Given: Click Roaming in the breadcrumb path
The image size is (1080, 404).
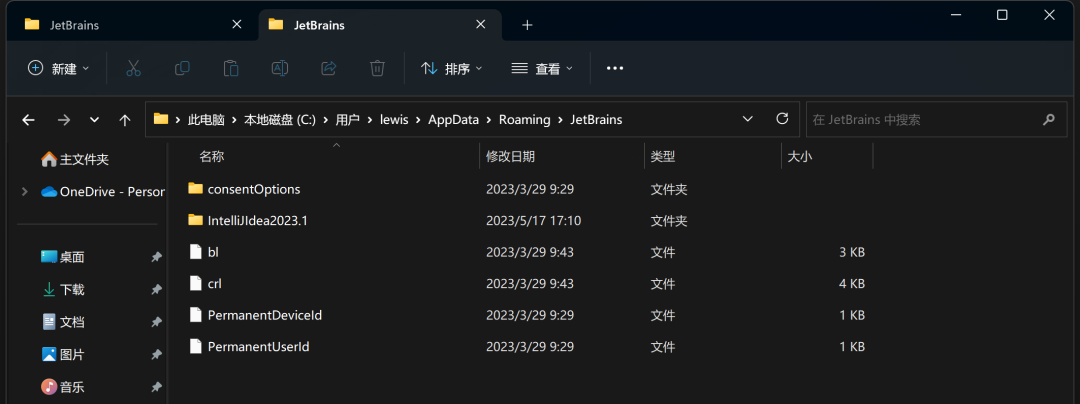Looking at the screenshot, I should (x=525, y=120).
